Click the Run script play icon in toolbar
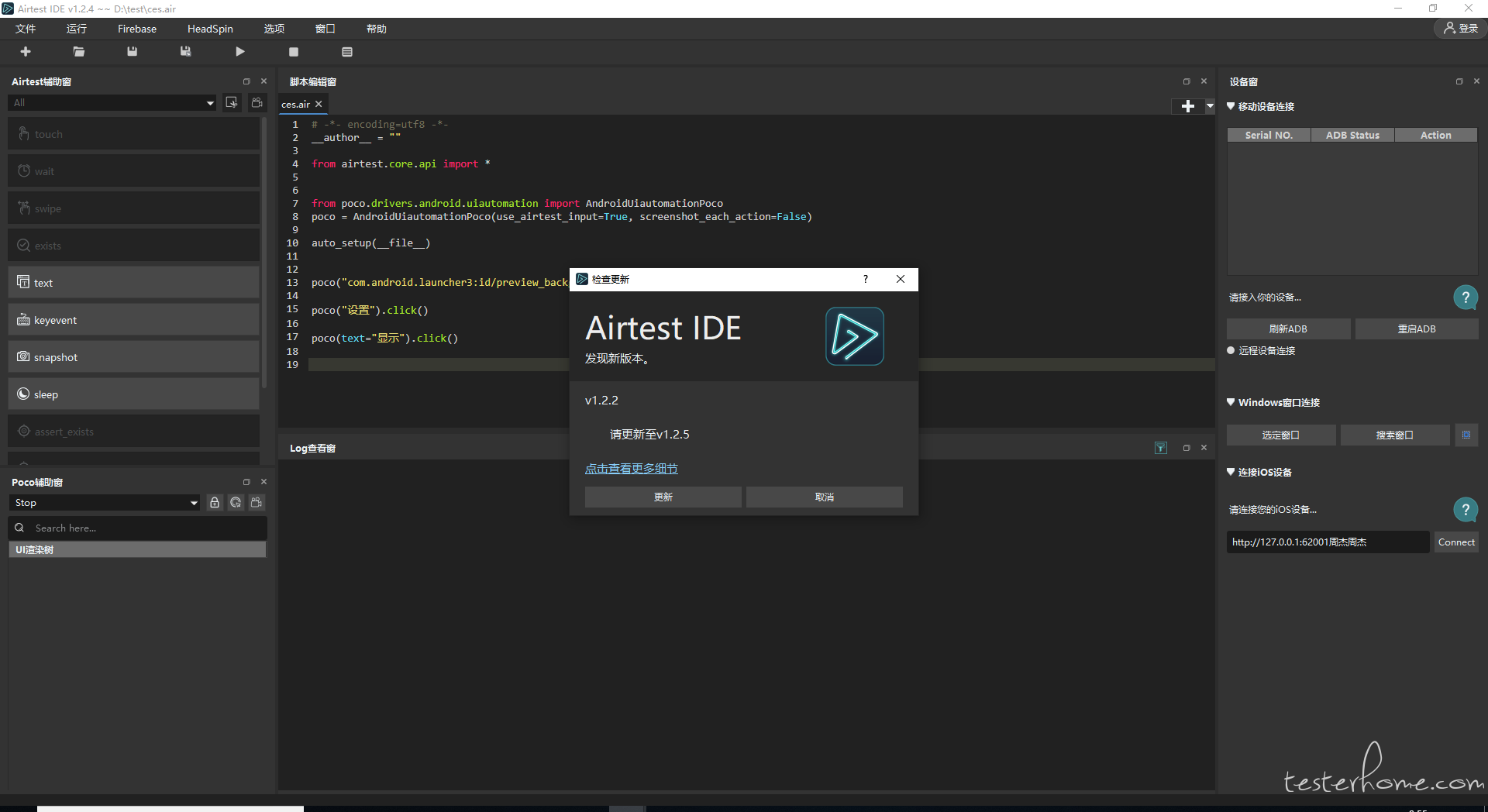The height and width of the screenshot is (812, 1488). (x=240, y=52)
